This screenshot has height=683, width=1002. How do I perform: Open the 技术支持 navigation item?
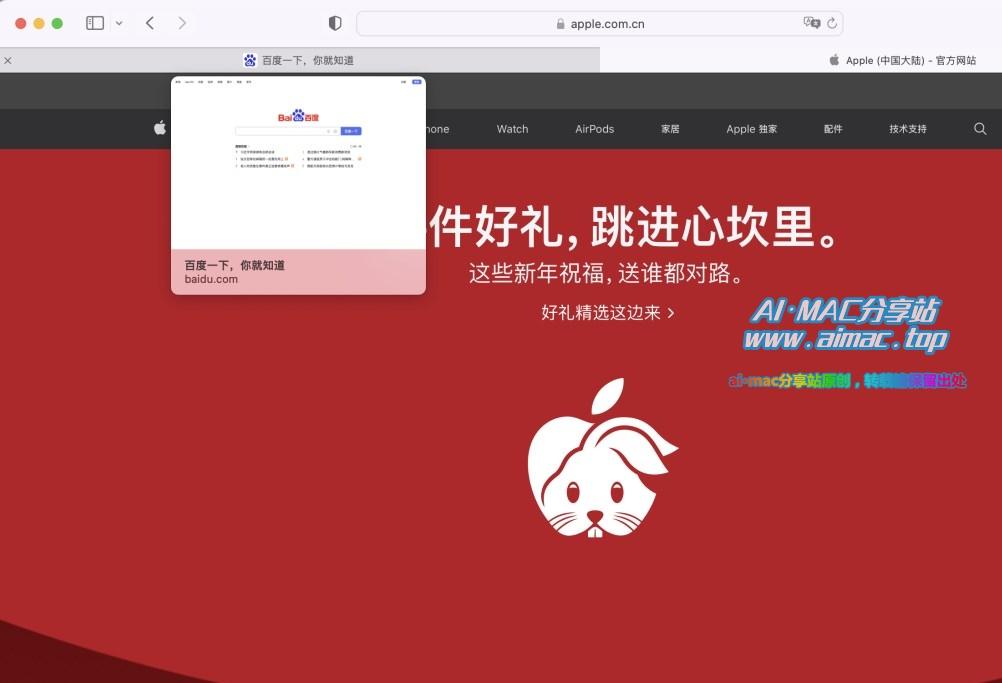tap(907, 129)
